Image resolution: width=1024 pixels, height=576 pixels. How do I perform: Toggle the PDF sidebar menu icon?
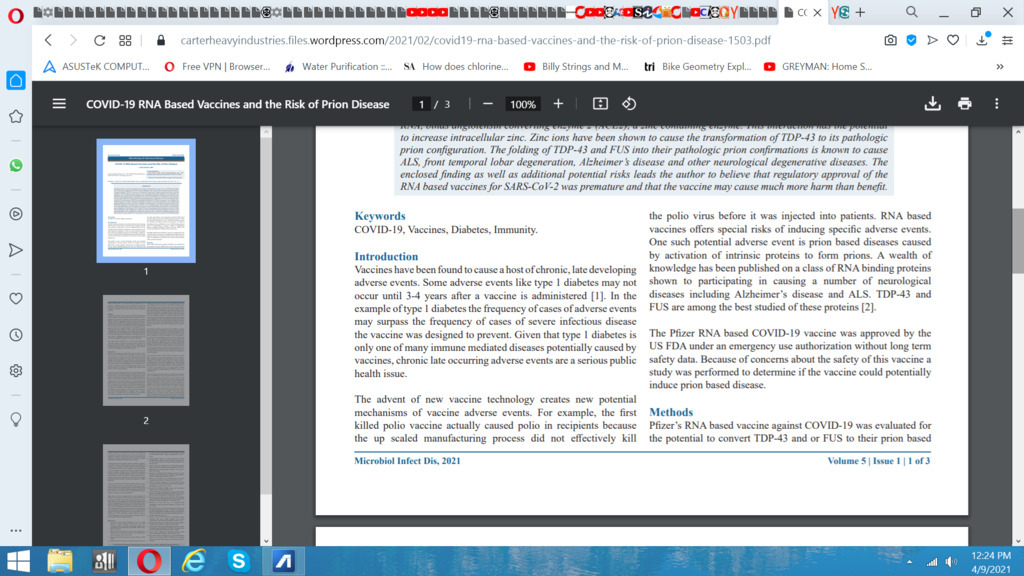pos(59,104)
